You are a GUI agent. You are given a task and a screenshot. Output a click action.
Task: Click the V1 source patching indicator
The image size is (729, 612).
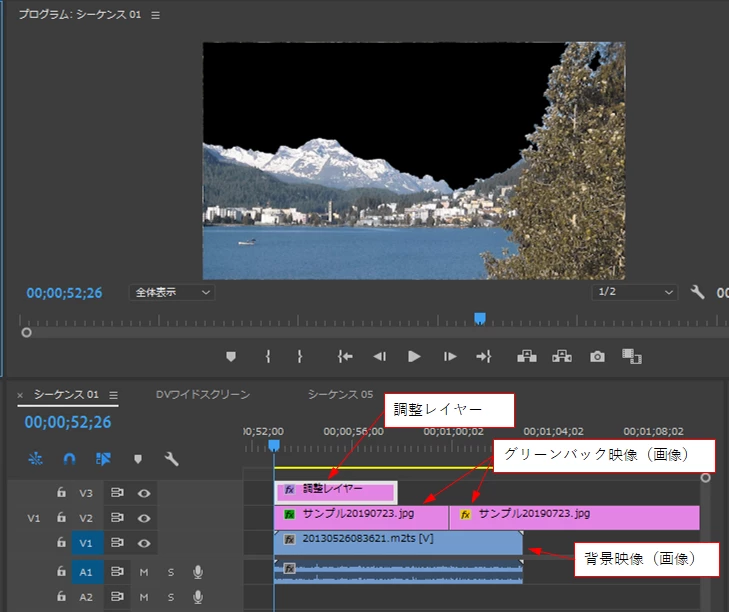(33, 518)
